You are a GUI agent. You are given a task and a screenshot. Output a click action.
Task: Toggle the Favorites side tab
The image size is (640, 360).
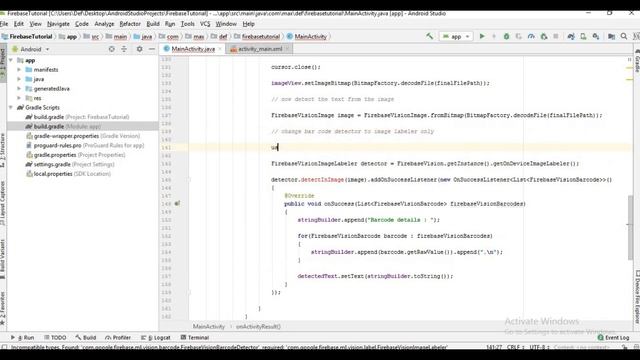(3, 309)
